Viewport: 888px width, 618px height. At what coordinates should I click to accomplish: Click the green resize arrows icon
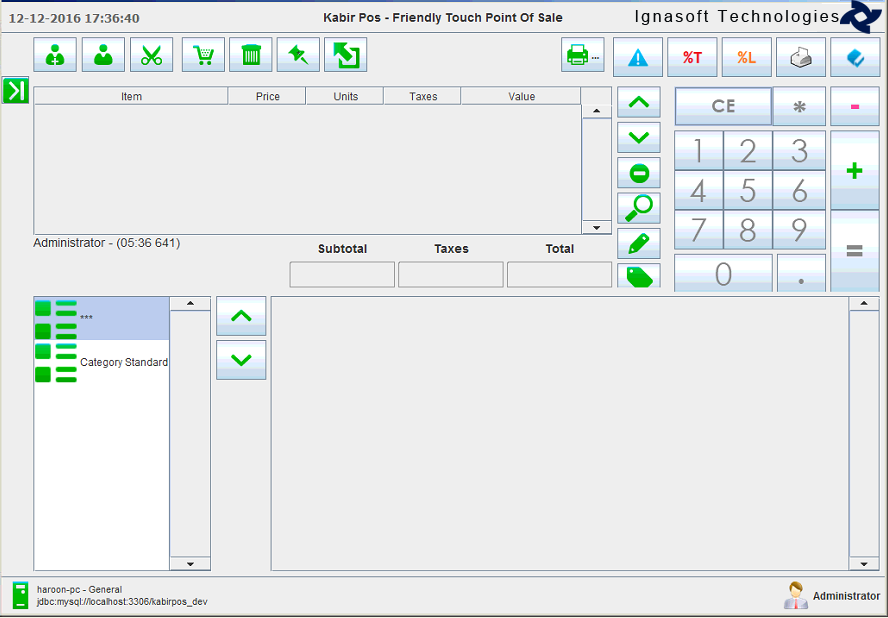(345, 55)
